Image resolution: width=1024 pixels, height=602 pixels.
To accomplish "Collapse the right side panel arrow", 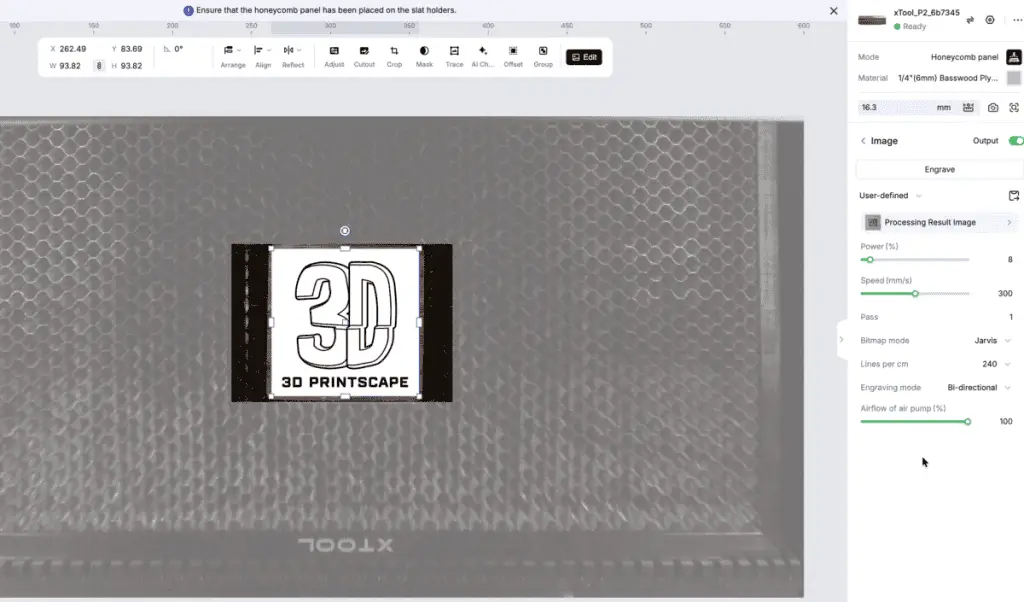I will 841,340.
